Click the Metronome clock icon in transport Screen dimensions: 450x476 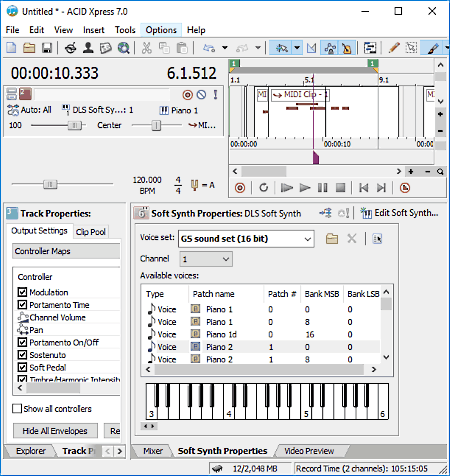pyautogui.click(x=405, y=188)
